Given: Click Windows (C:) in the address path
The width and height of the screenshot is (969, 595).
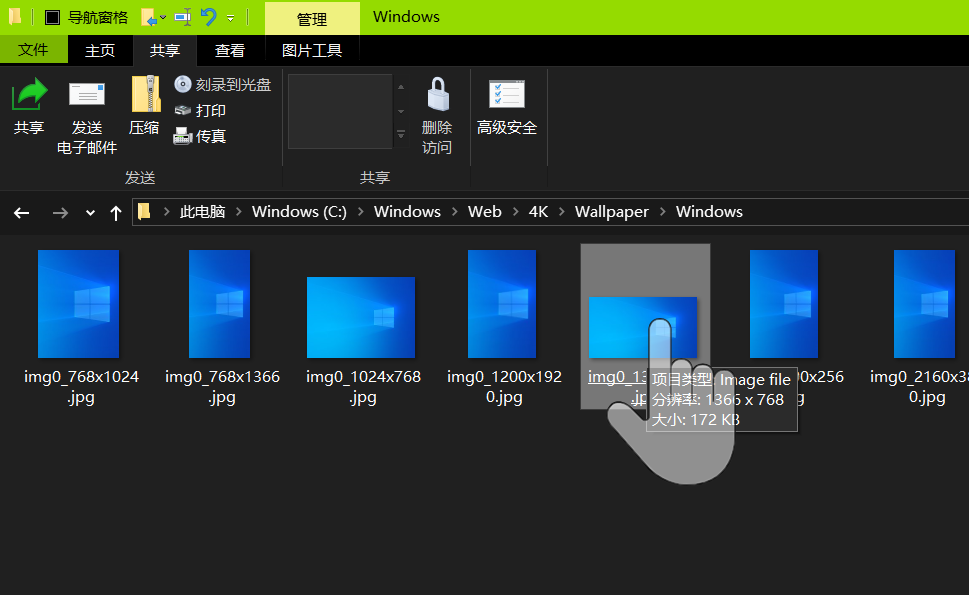Looking at the screenshot, I should pos(299,212).
